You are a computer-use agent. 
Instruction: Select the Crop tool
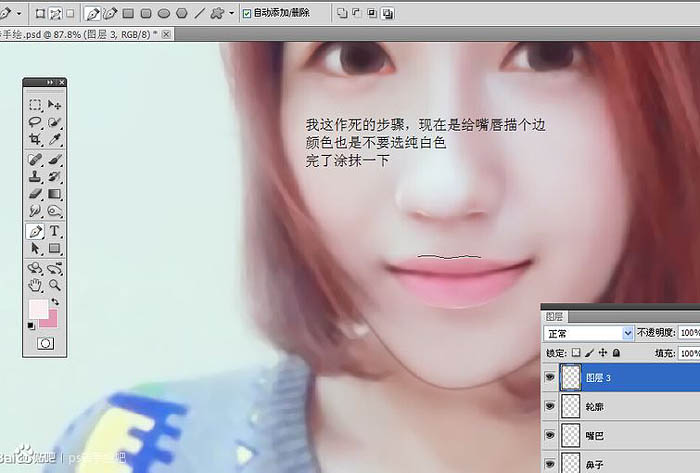tap(35, 139)
